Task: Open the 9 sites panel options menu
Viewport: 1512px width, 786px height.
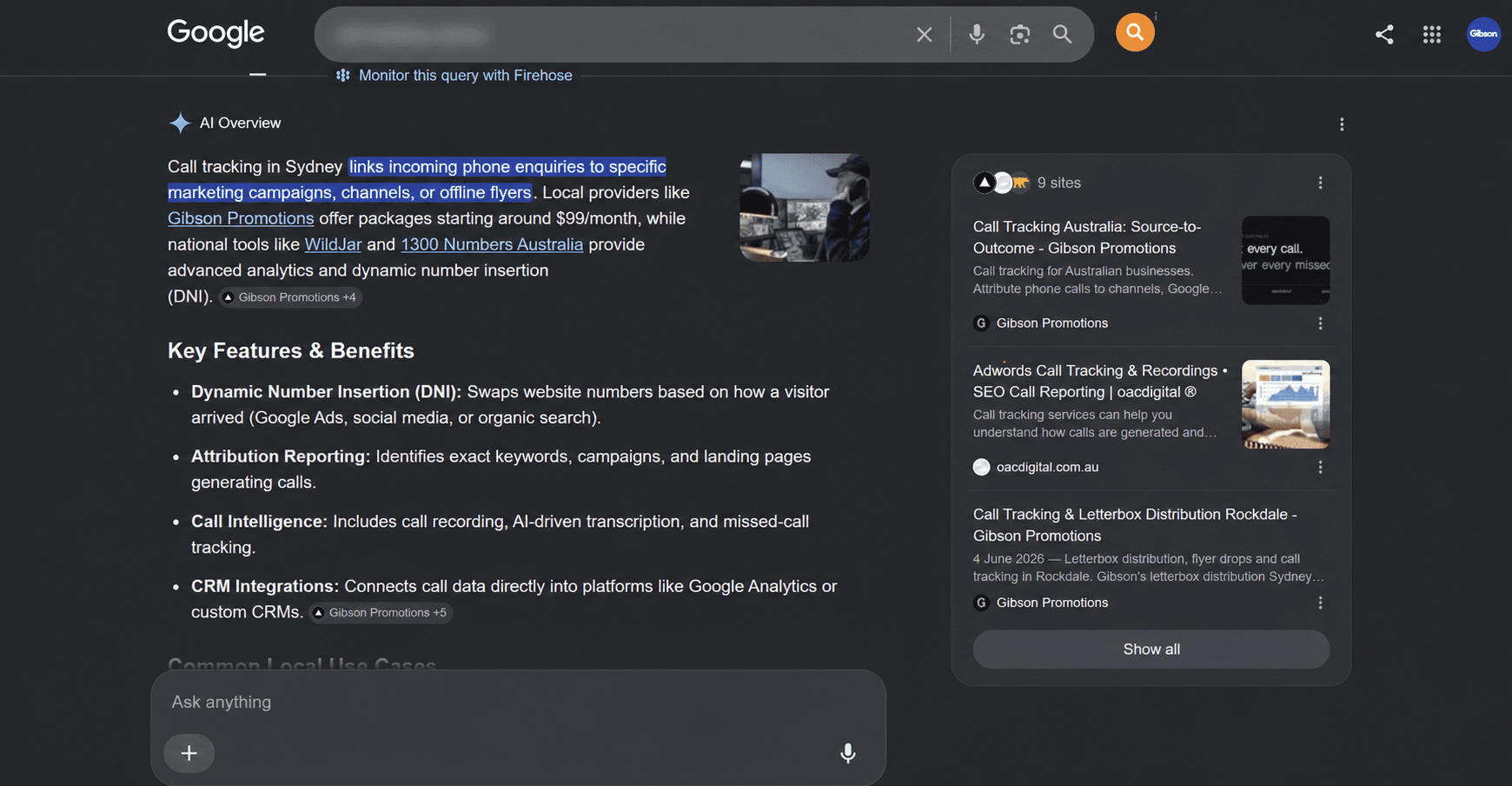Action: click(1320, 183)
